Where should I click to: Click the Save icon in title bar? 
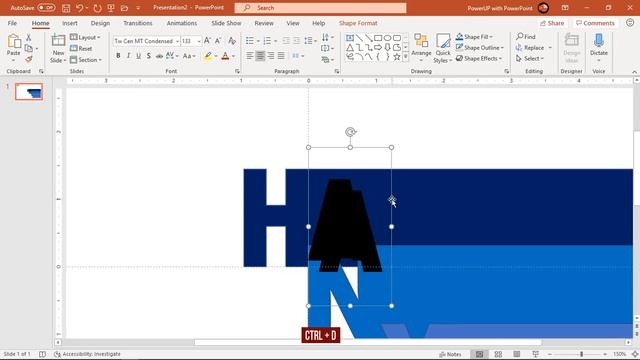coord(66,8)
